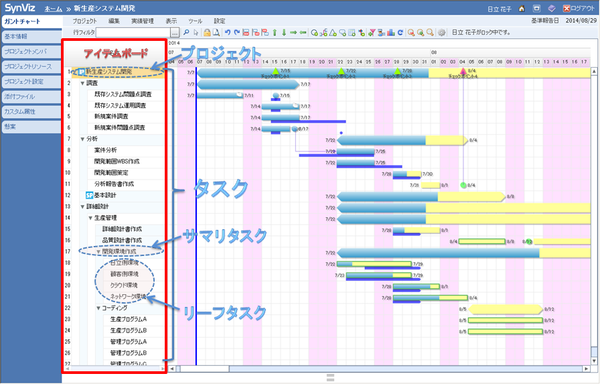The image size is (600, 384).
Task: Select the 既存システム問題点調査 task row
Action: coord(123,94)
